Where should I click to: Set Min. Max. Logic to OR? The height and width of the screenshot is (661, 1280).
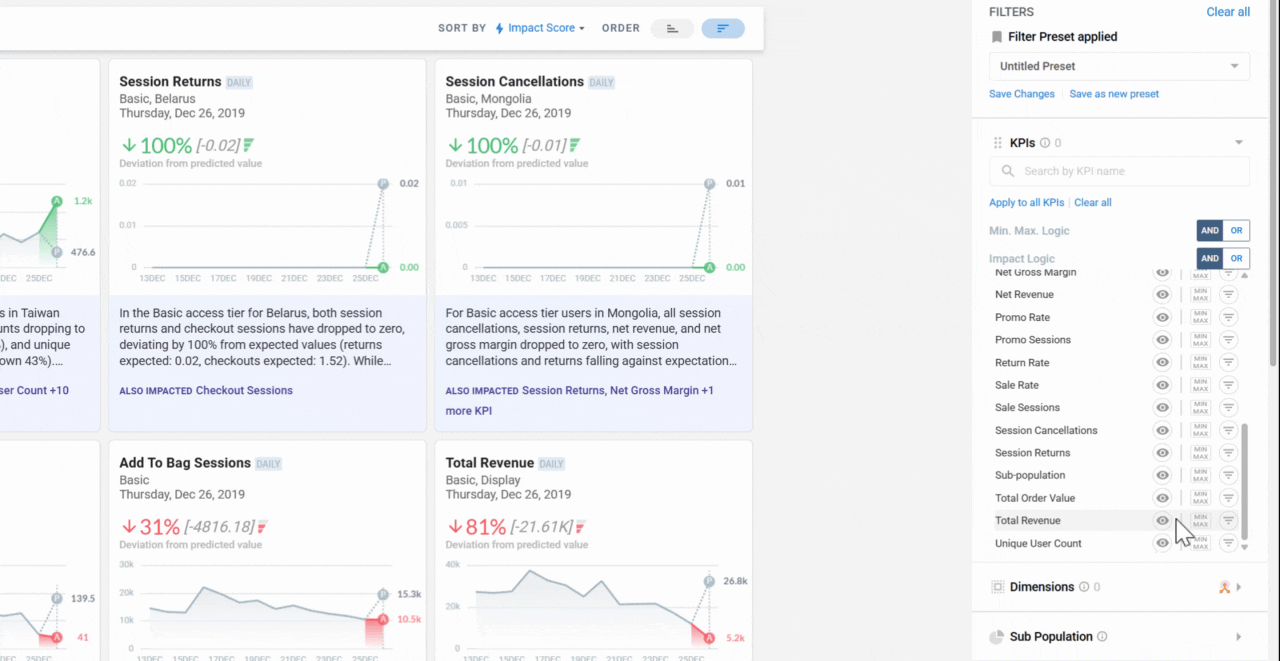[1236, 231]
